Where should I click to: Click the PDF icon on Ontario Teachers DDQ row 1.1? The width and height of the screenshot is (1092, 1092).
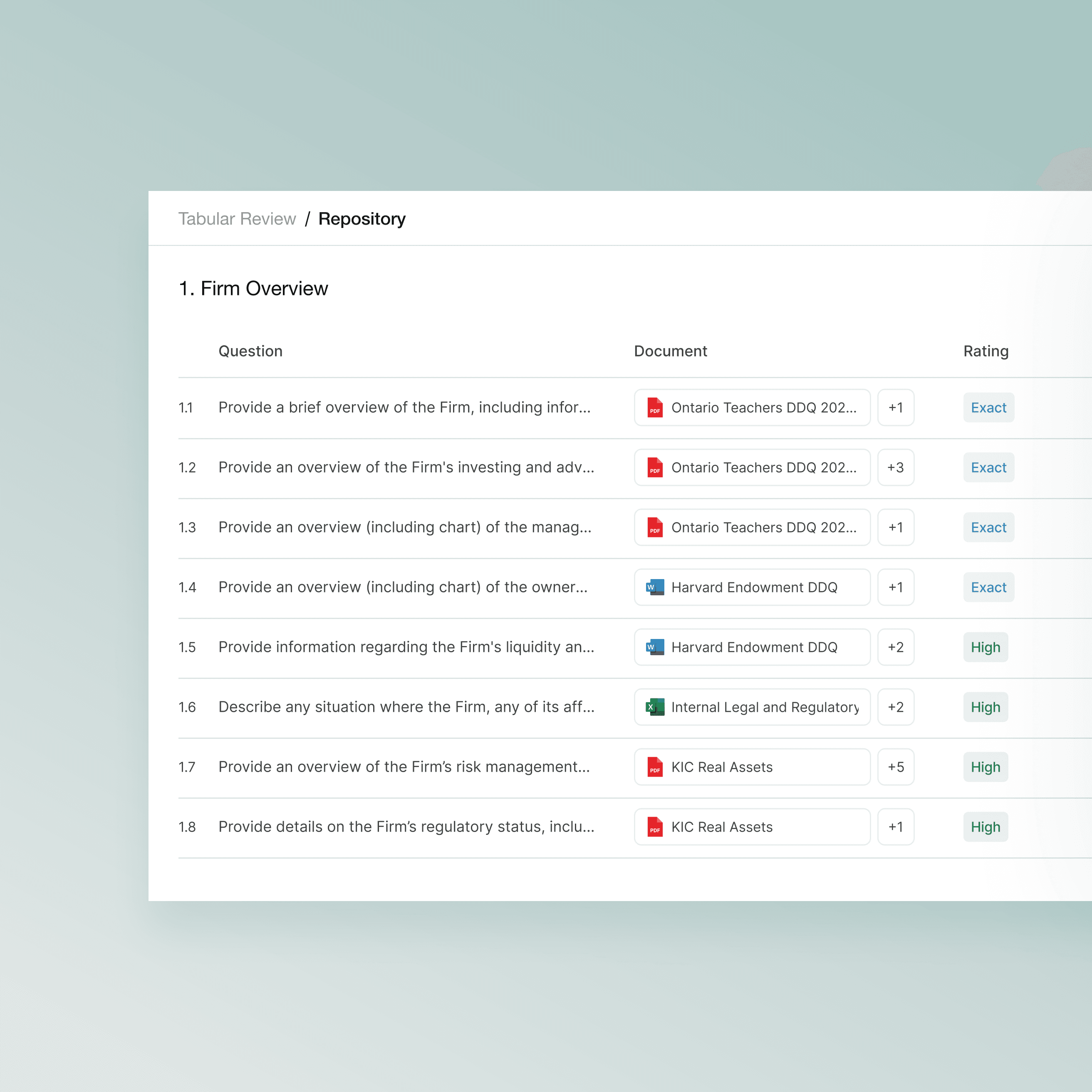(x=654, y=408)
